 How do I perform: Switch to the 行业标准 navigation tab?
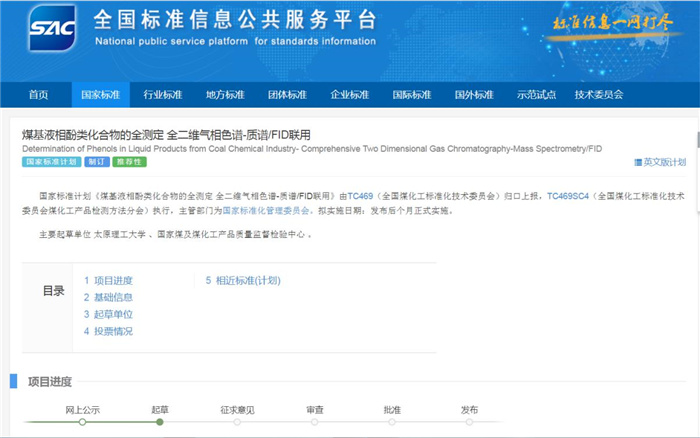(x=163, y=95)
